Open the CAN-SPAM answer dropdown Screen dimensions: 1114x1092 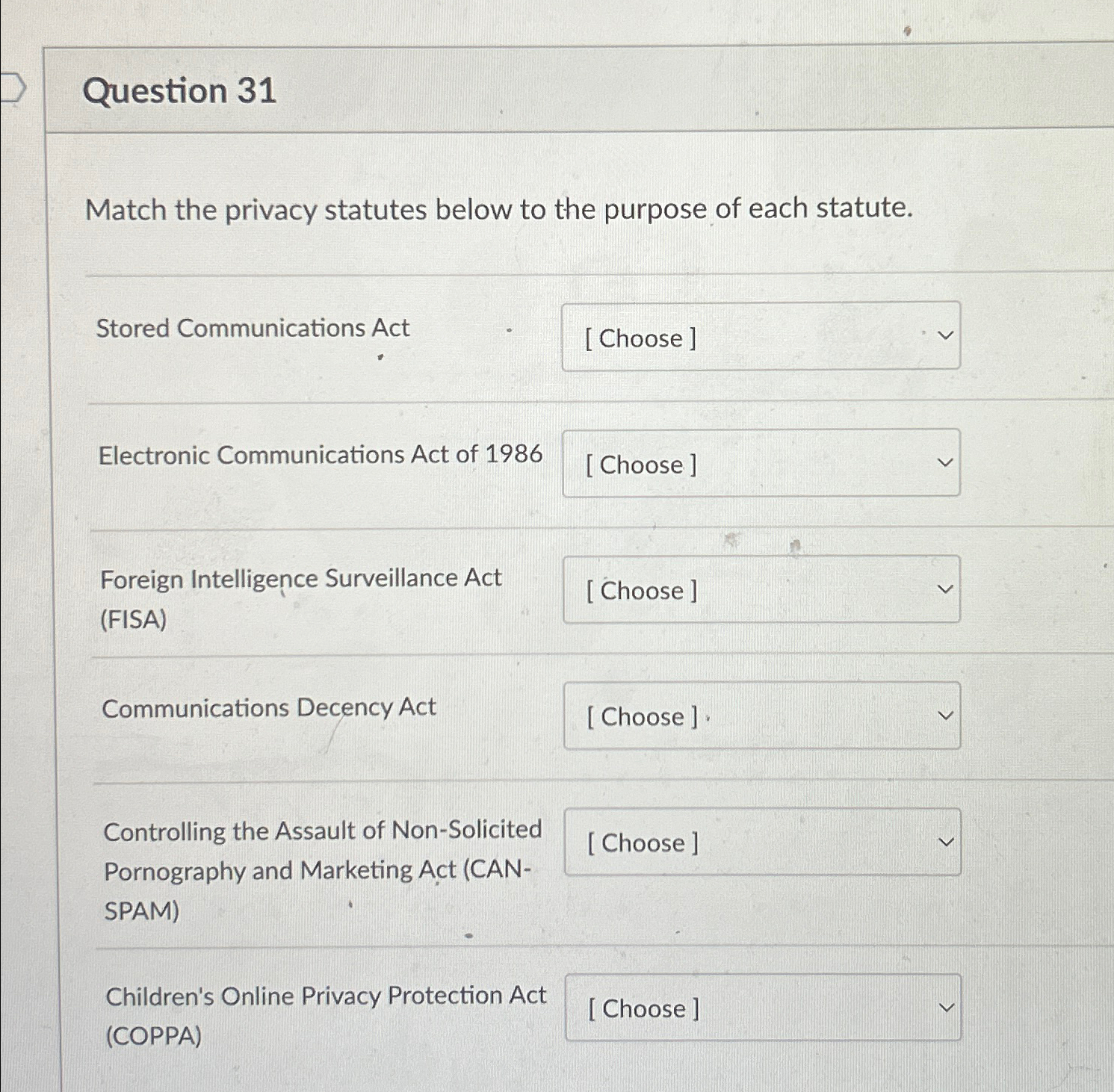[761, 843]
